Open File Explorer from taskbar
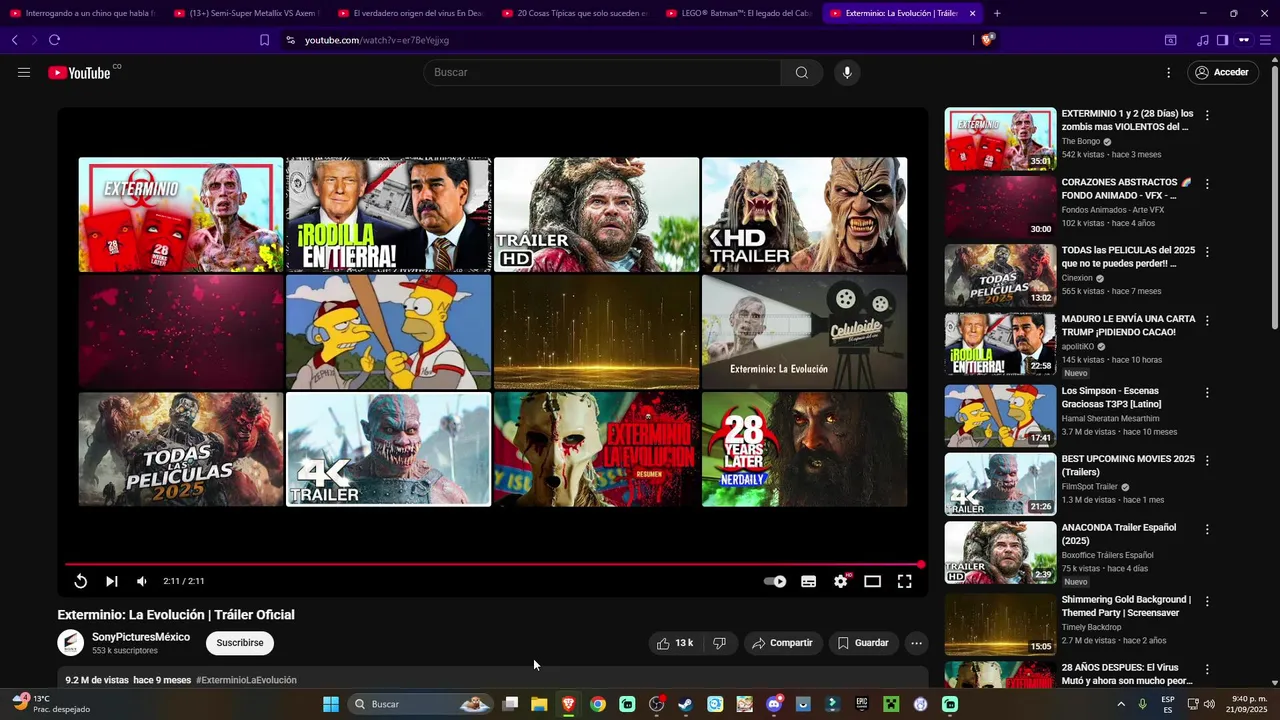 [x=539, y=704]
